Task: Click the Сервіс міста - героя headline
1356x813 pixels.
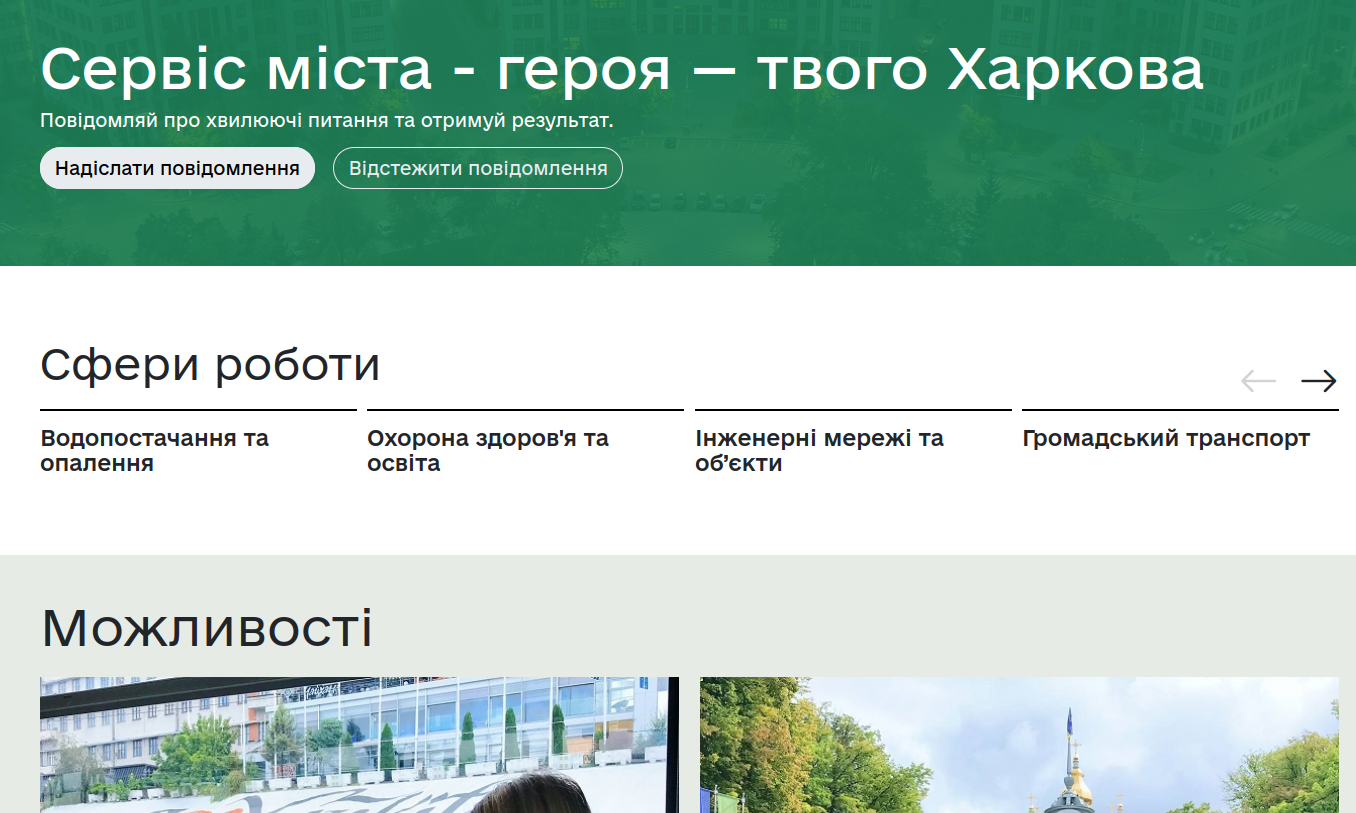Action: pos(622,70)
